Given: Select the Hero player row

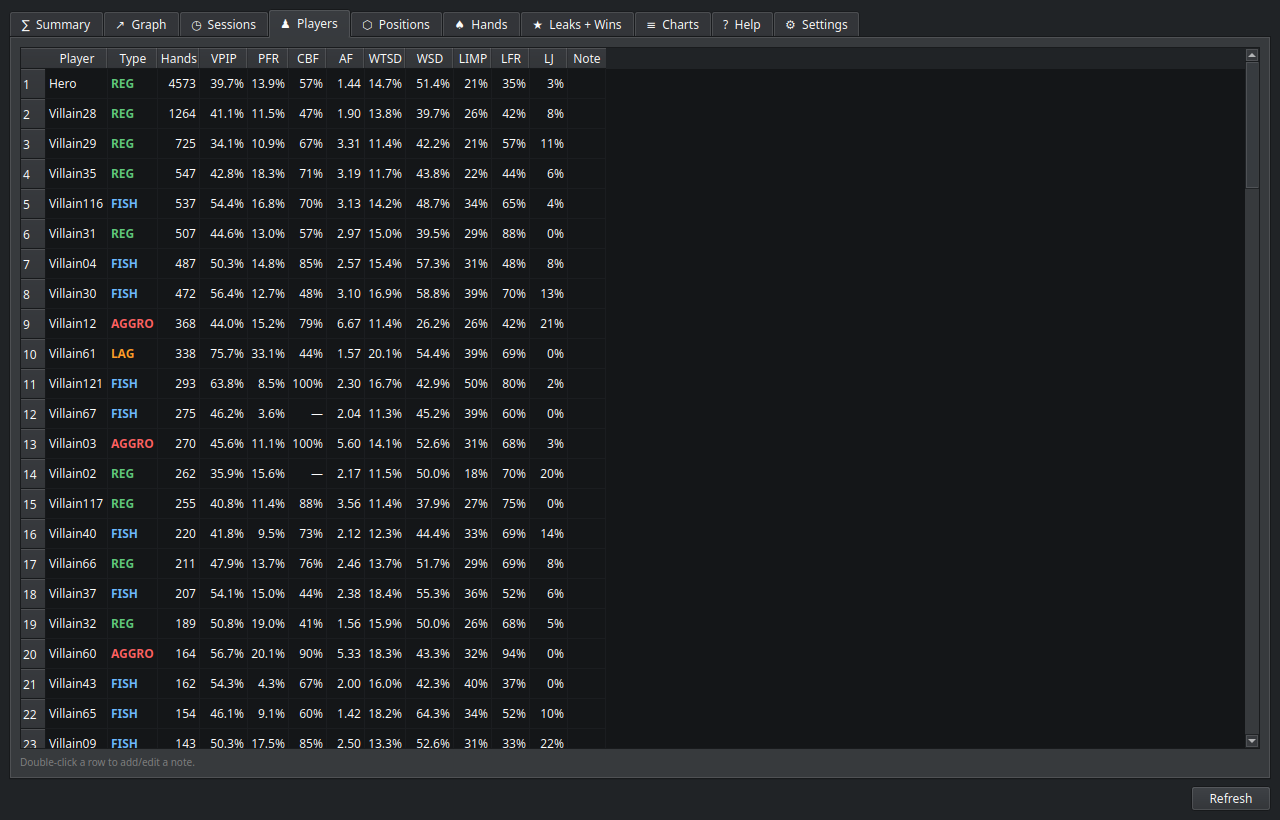Looking at the screenshot, I should (313, 84).
